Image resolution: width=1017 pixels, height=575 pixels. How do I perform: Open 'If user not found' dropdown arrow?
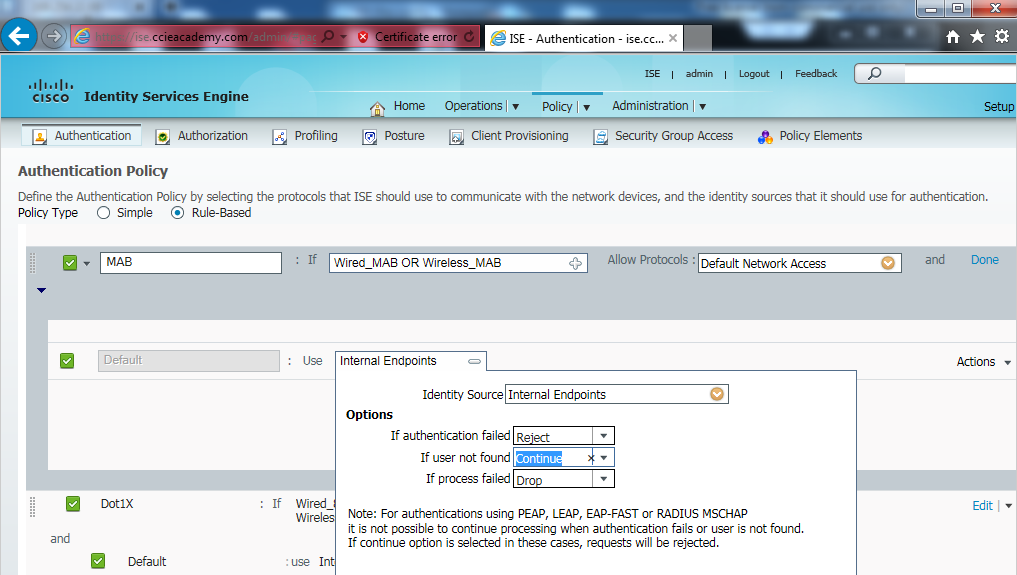pyautogui.click(x=604, y=458)
